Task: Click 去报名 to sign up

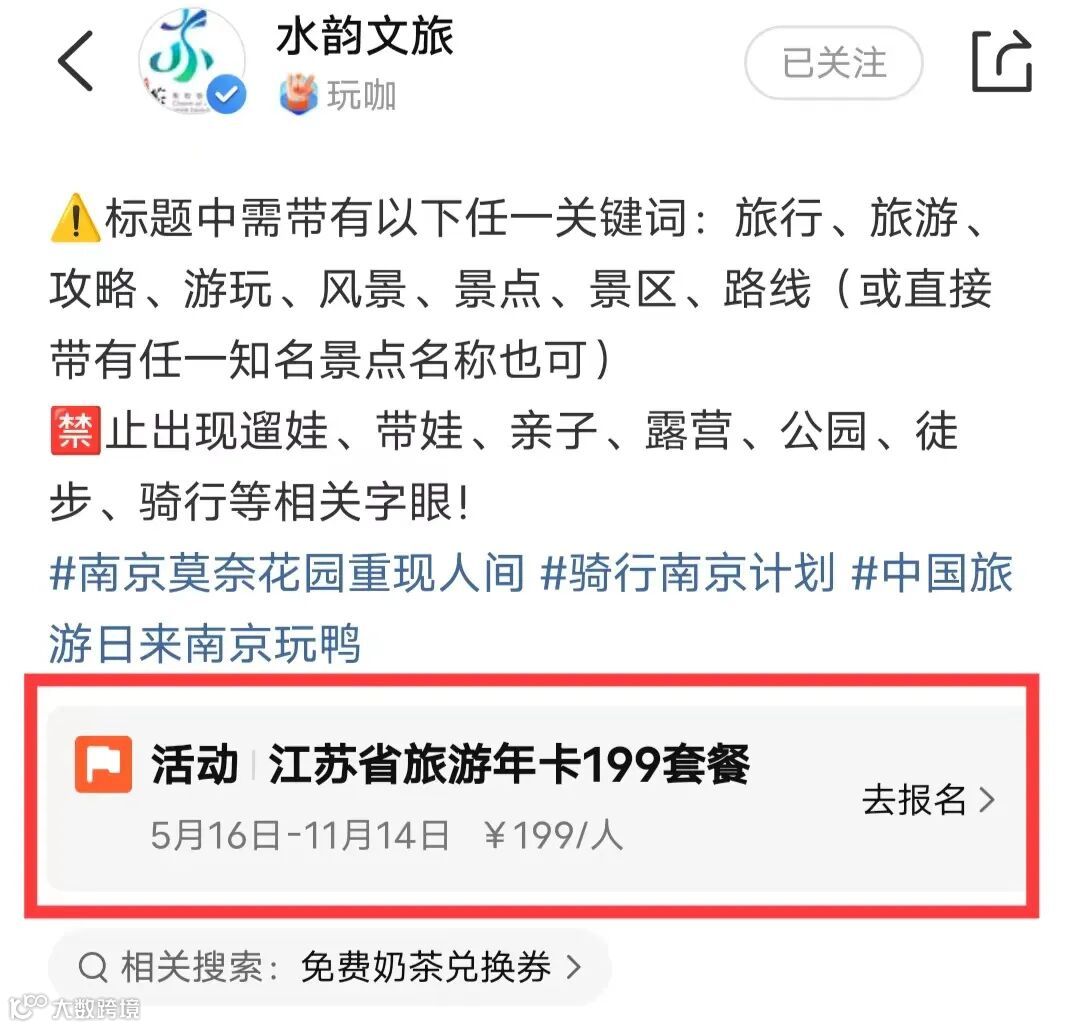Action: (913, 800)
